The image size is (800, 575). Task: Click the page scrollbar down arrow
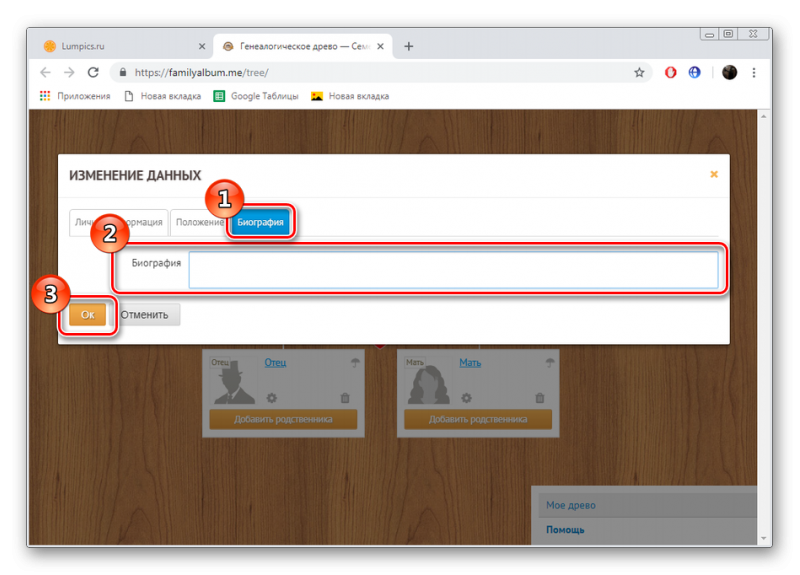point(763,538)
